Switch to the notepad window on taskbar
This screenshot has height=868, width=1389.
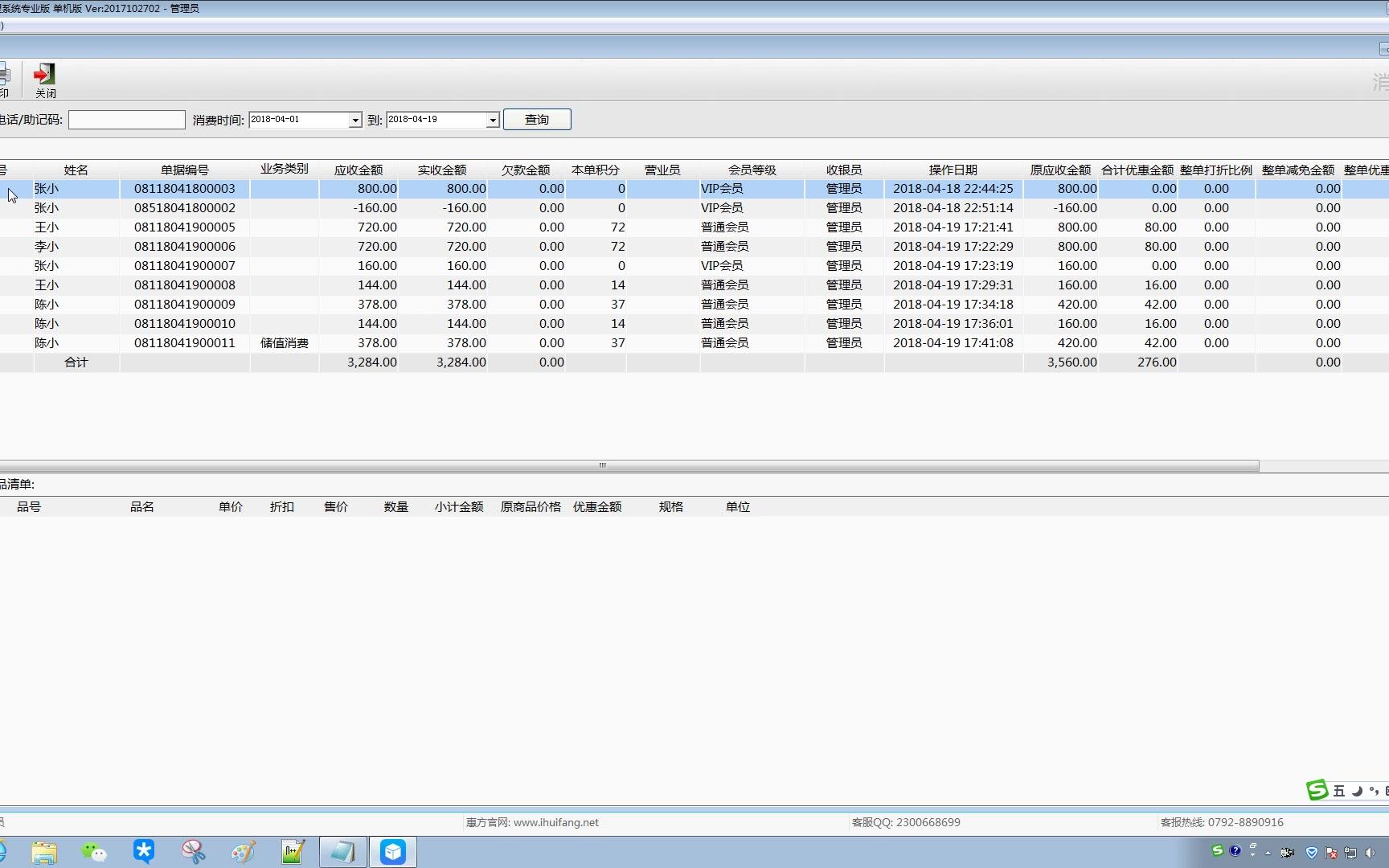(343, 852)
